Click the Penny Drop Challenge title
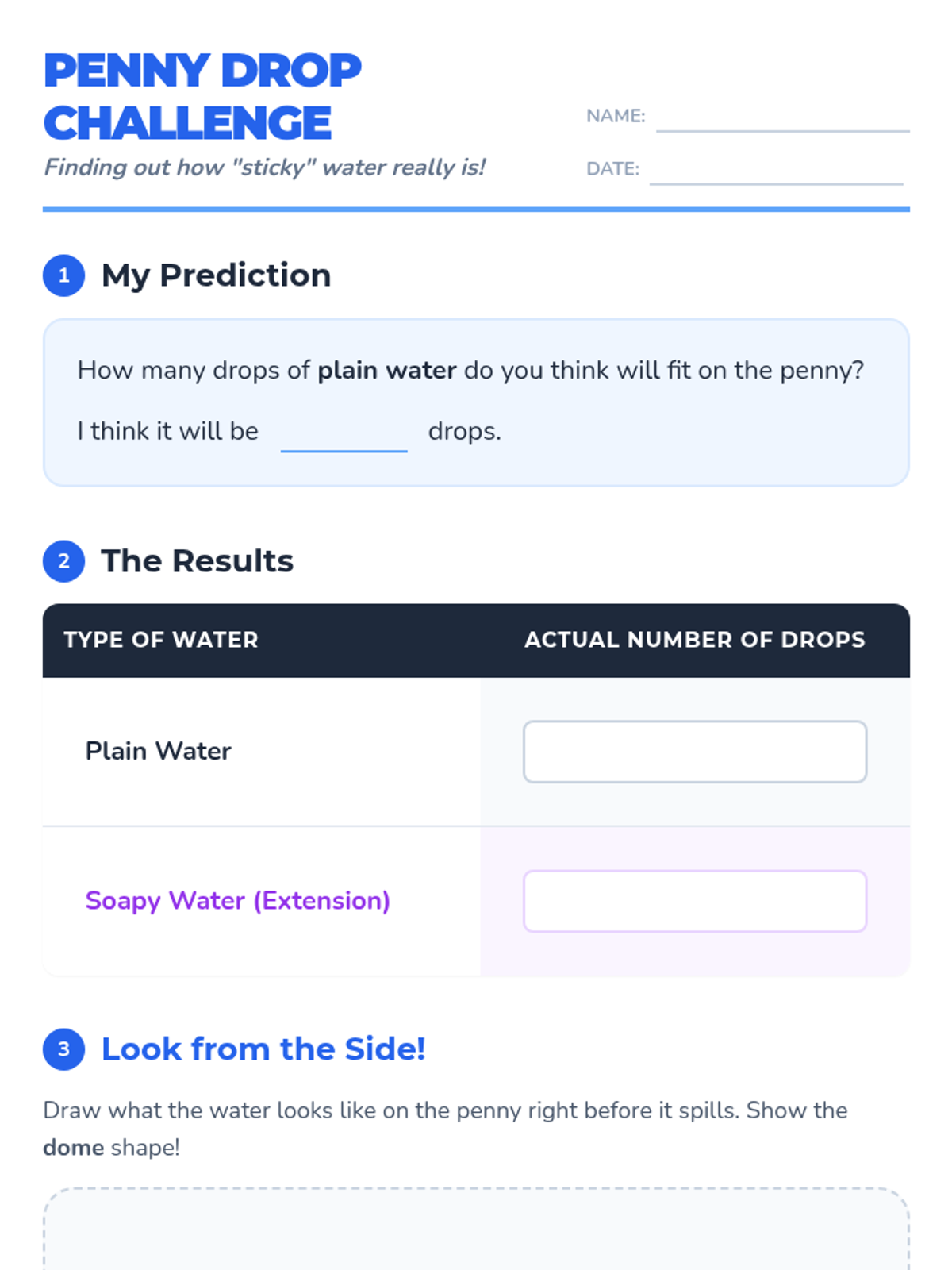Viewport: 952px width, 1270px height. pos(202,96)
